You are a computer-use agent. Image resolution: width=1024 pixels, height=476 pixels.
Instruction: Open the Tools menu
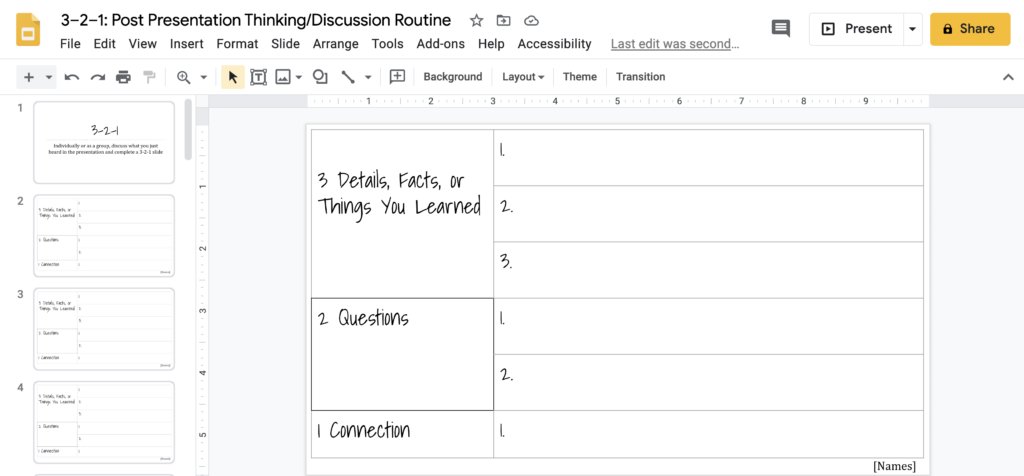(388, 44)
